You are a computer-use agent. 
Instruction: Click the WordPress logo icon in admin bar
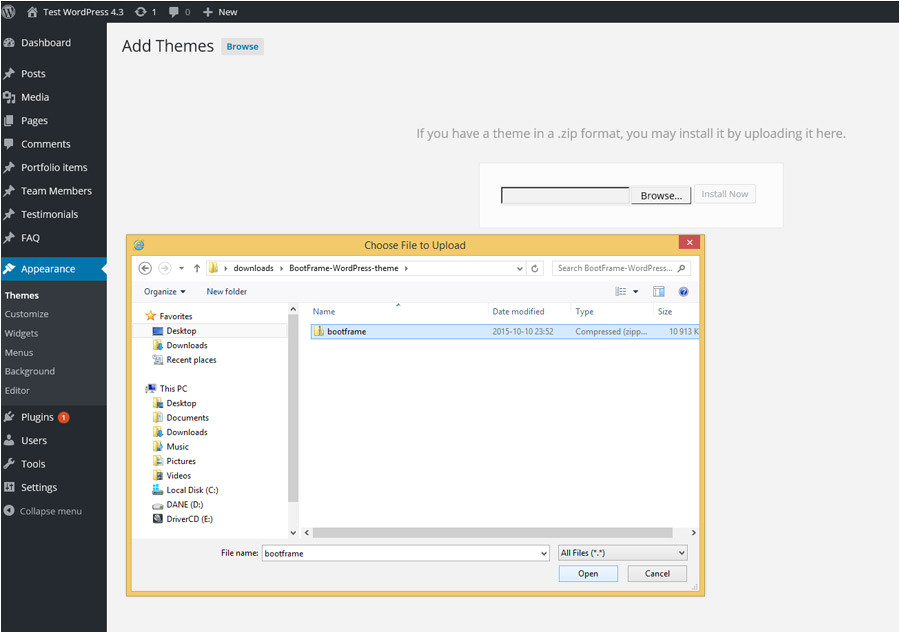[9, 11]
